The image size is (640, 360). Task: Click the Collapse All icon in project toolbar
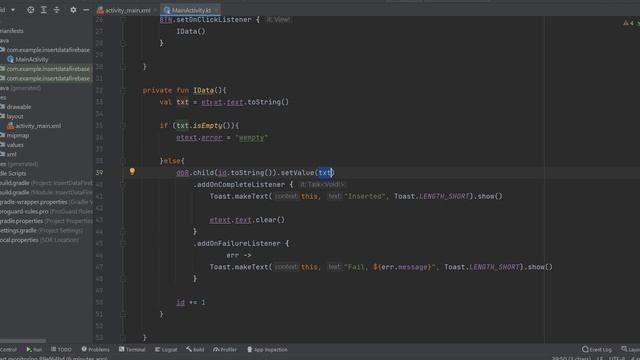(57, 10)
